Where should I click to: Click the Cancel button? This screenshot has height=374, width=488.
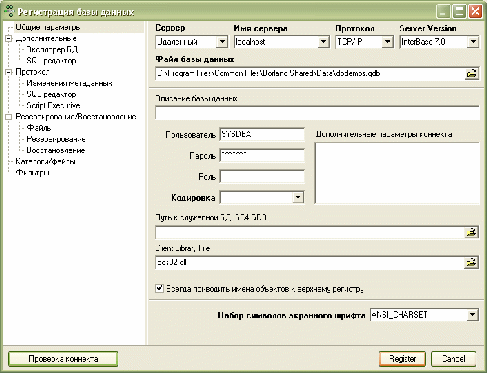click(x=453, y=359)
